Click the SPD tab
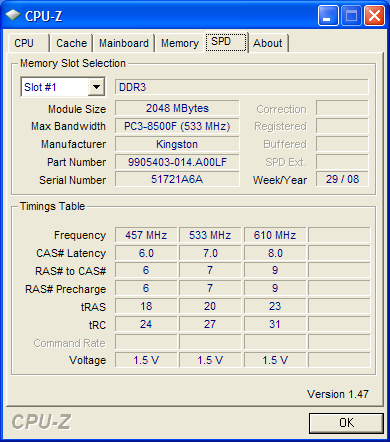390x442 pixels. tap(226, 42)
